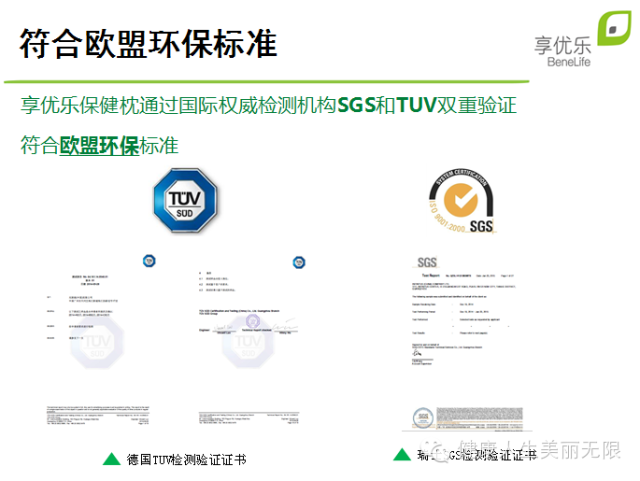Click the caption 德国TUV检测验证证书
This screenshot has height=481, width=640.
click(x=187, y=459)
